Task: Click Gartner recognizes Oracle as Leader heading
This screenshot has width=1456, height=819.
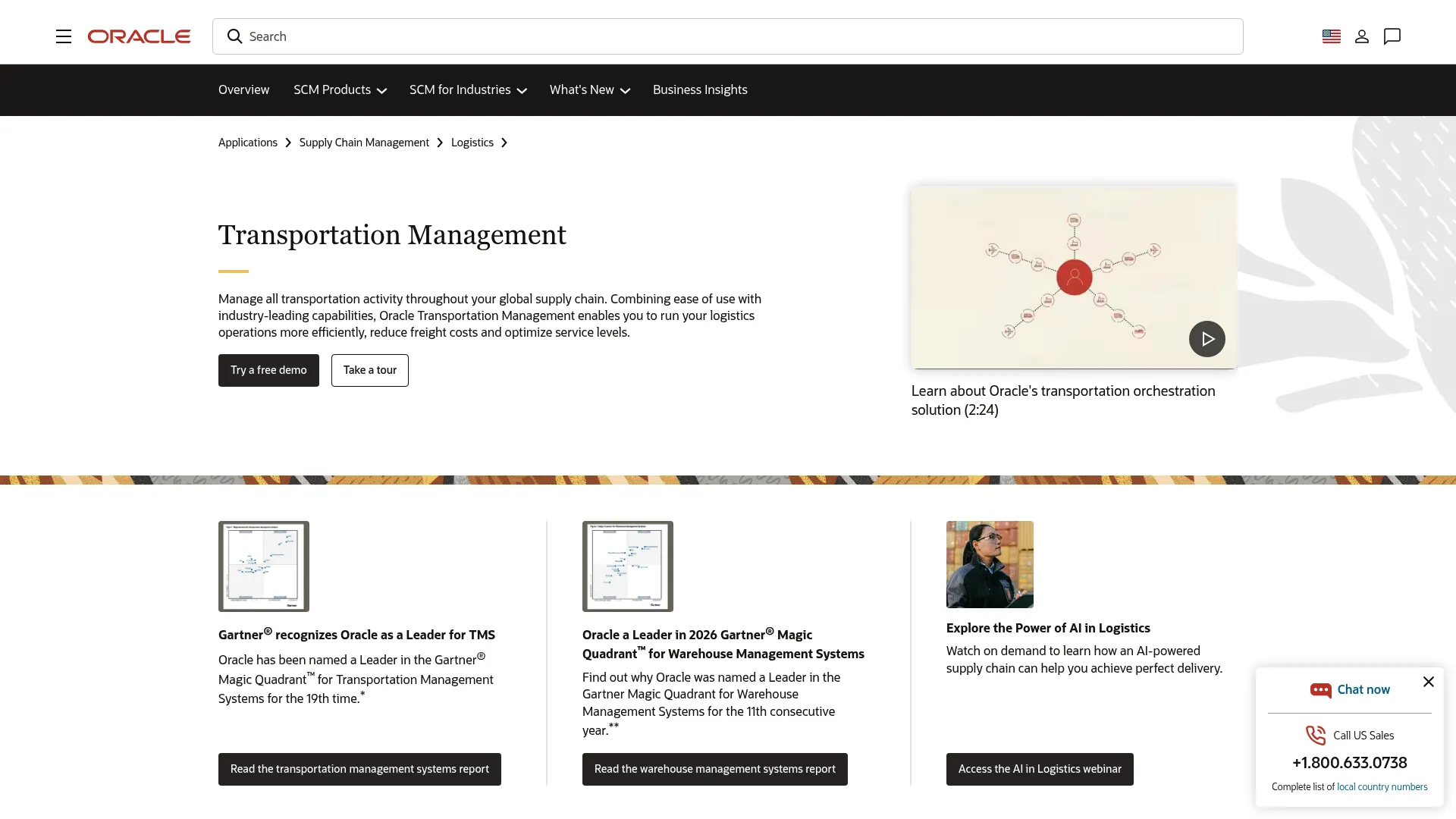Action: coord(356,634)
